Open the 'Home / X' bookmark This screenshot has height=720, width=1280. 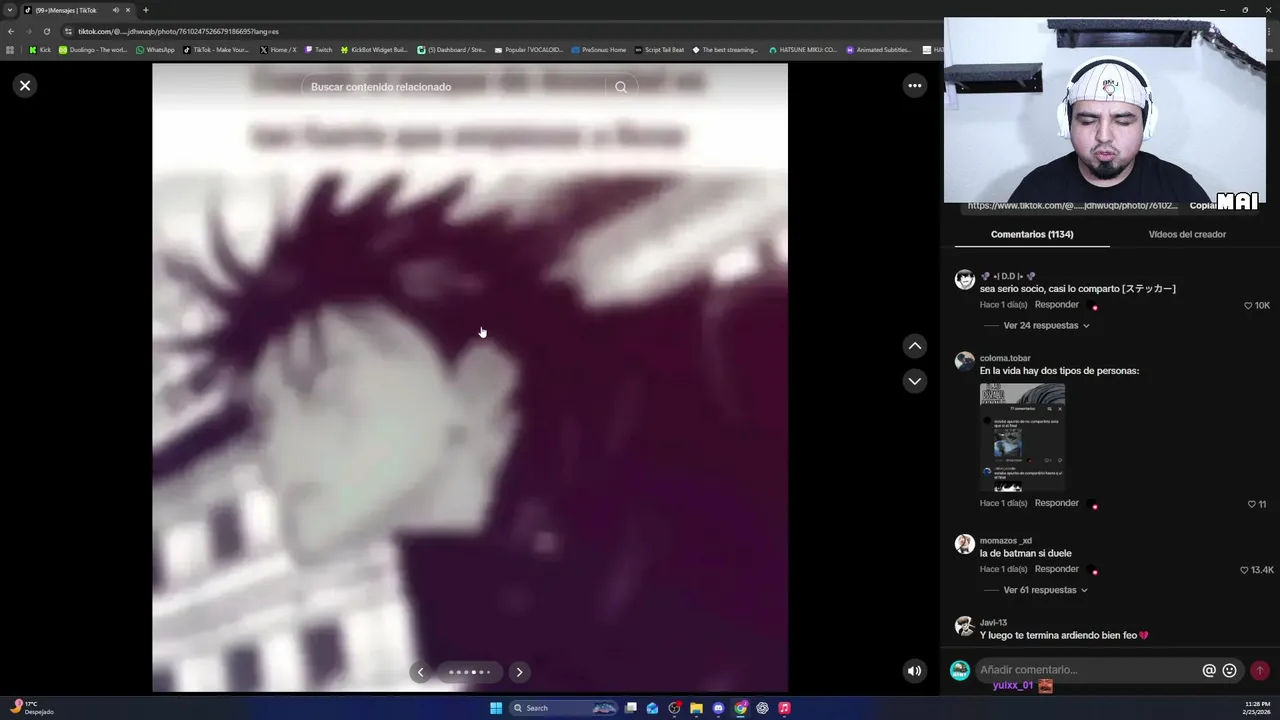278,49
